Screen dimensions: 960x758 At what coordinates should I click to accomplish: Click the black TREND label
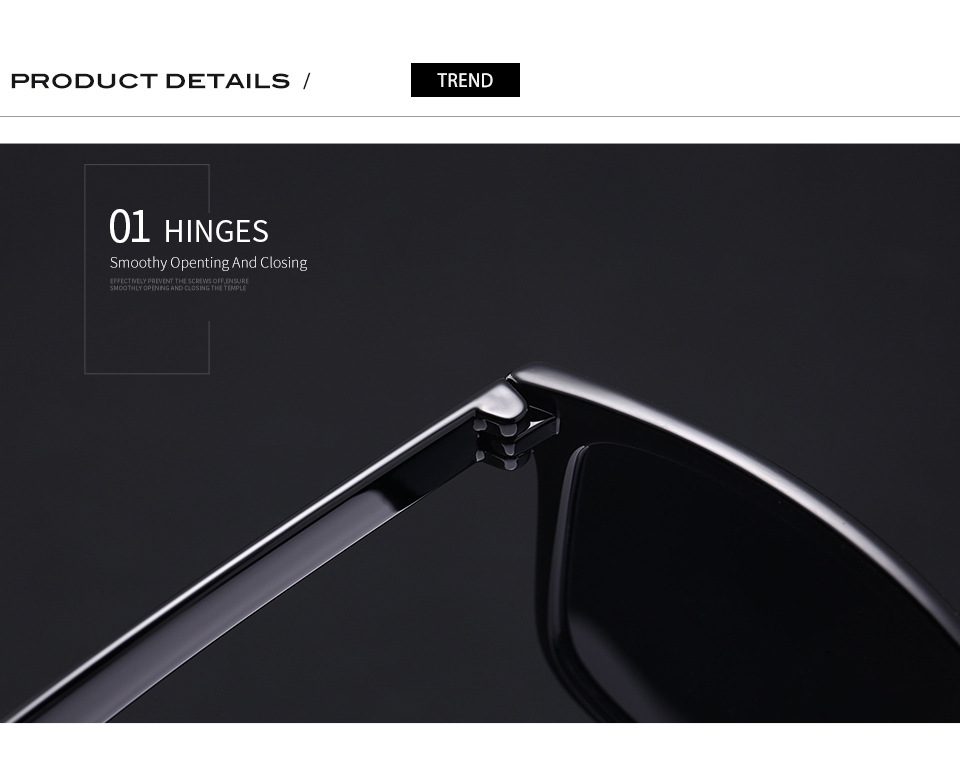click(x=465, y=80)
